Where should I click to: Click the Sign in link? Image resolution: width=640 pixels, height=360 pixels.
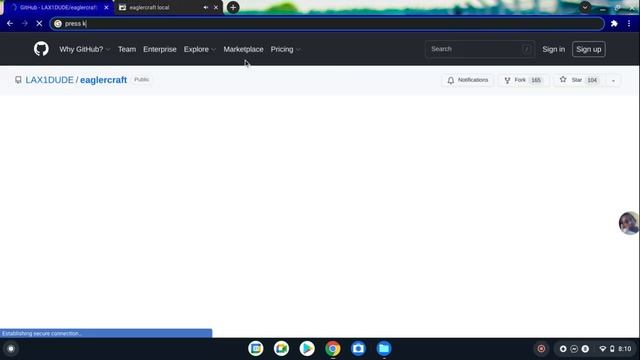click(553, 49)
